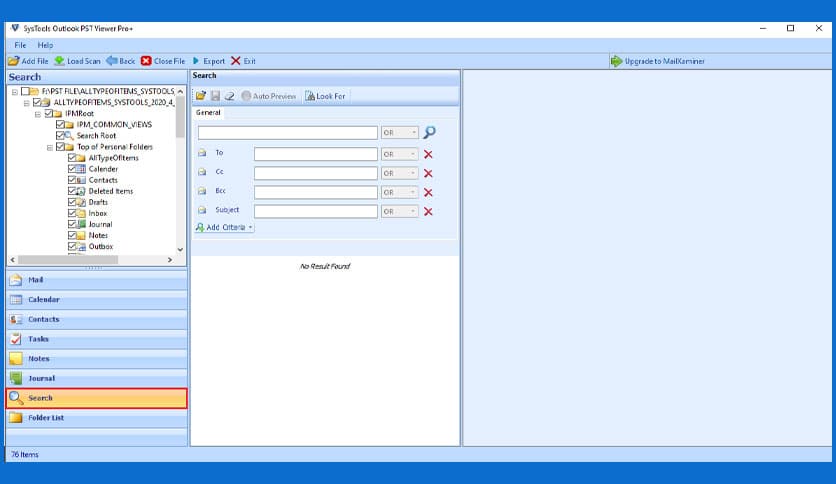Toggle checkbox for F:\PST FILE root node
The width and height of the screenshot is (836, 484).
pyautogui.click(x=25, y=91)
